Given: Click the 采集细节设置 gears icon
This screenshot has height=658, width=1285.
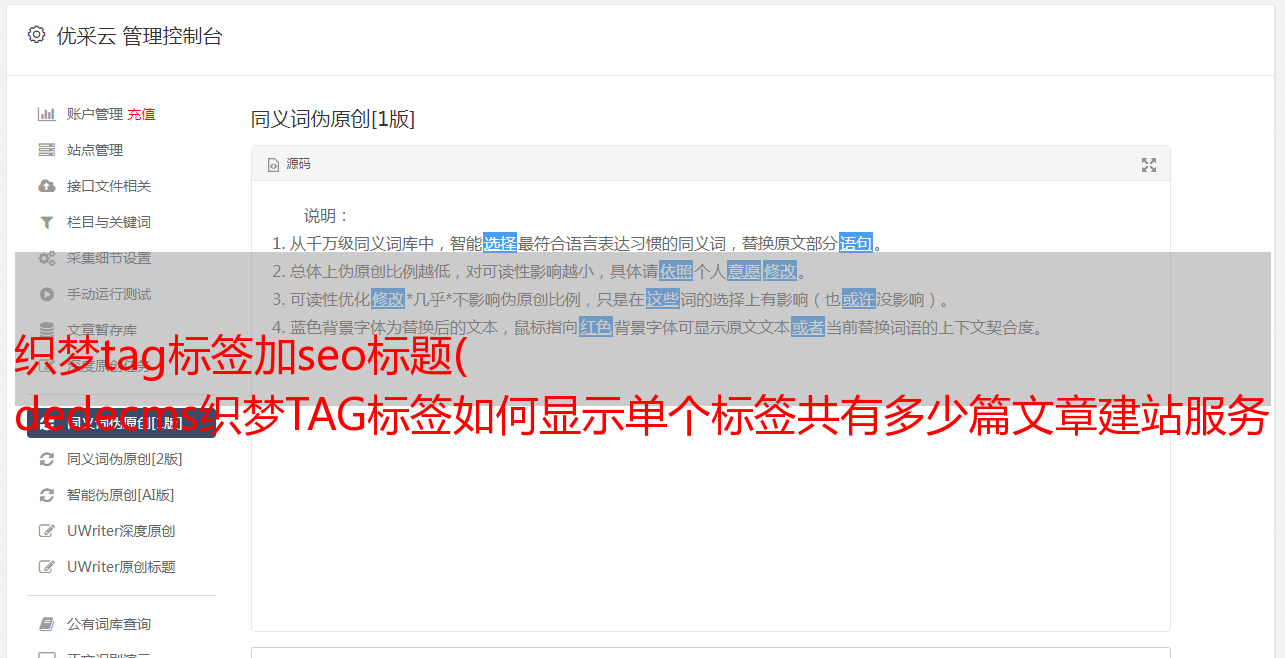Looking at the screenshot, I should pos(46,258).
